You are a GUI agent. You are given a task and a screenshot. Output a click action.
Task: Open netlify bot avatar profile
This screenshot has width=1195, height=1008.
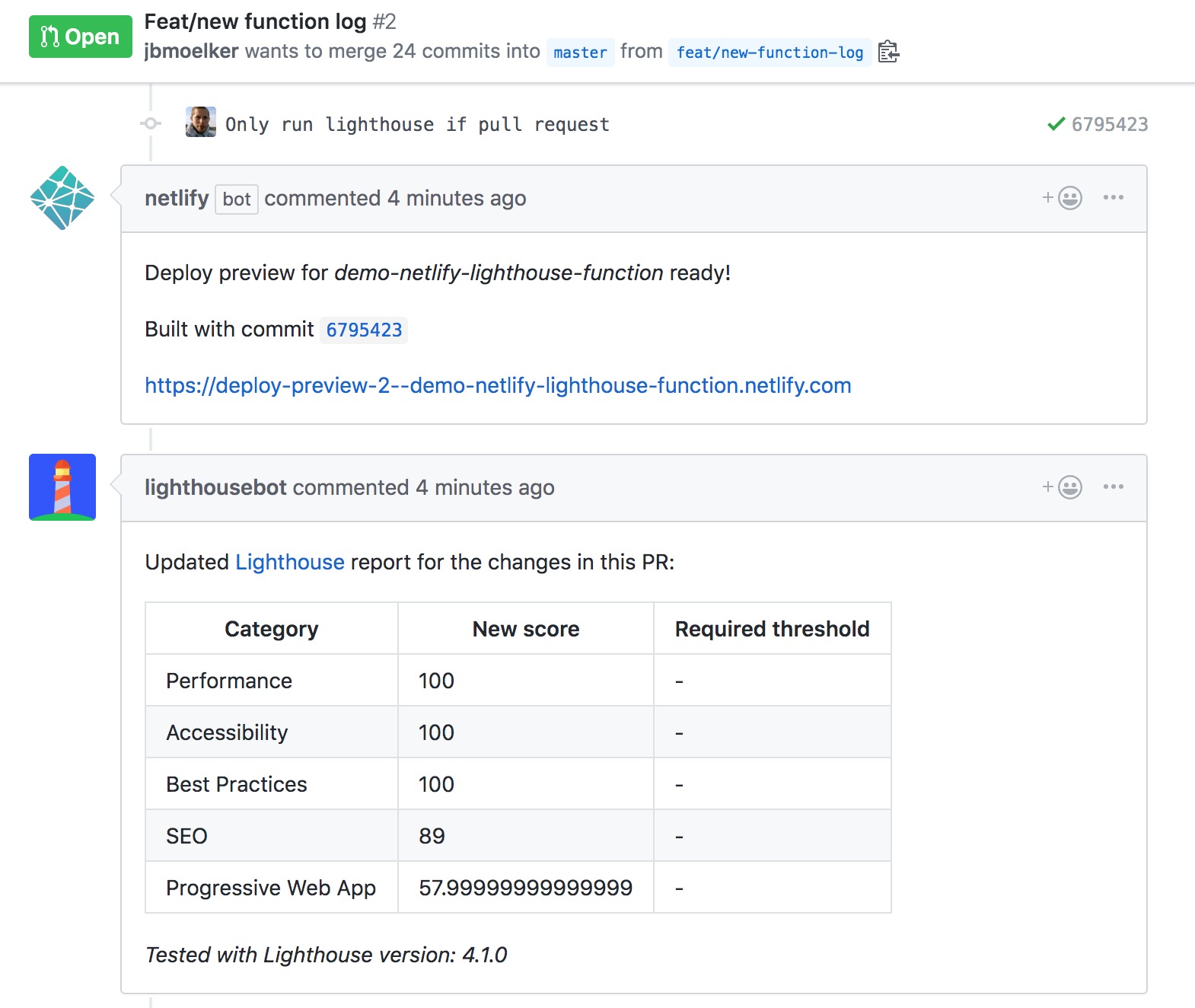[62, 198]
